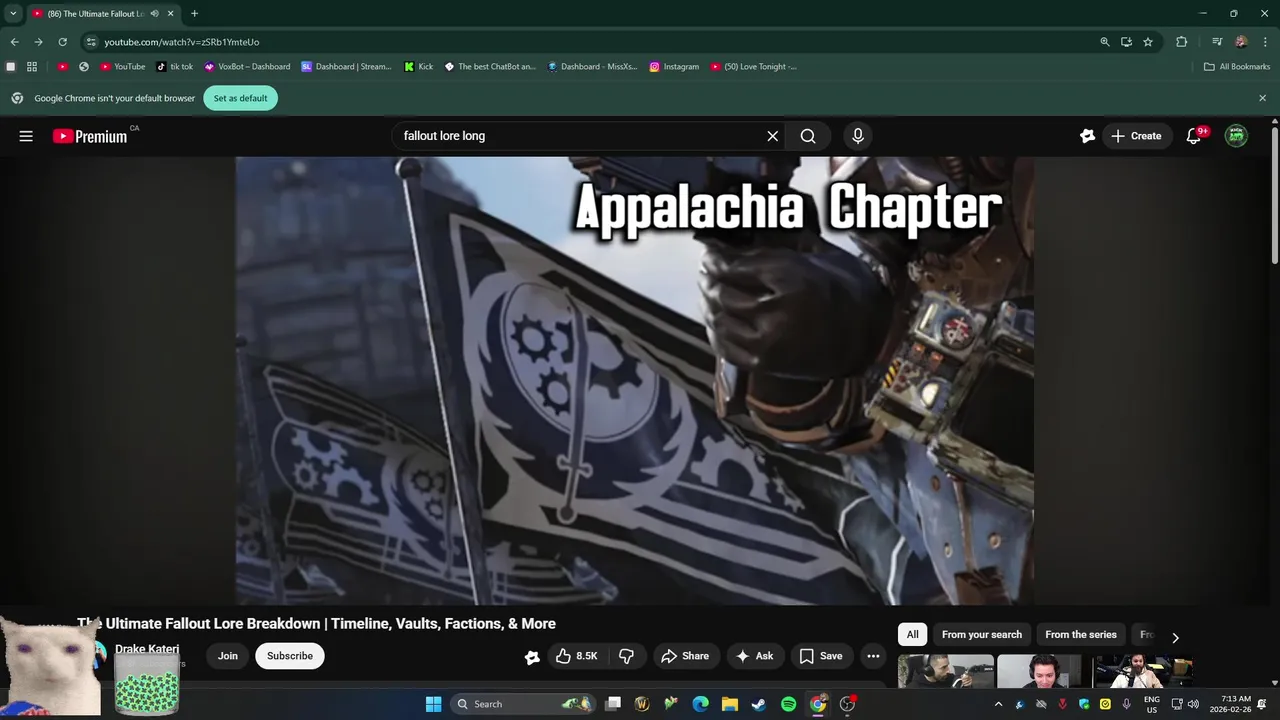The height and width of the screenshot is (720, 1280).
Task: Click the Chrome address bar URL
Action: (x=182, y=42)
